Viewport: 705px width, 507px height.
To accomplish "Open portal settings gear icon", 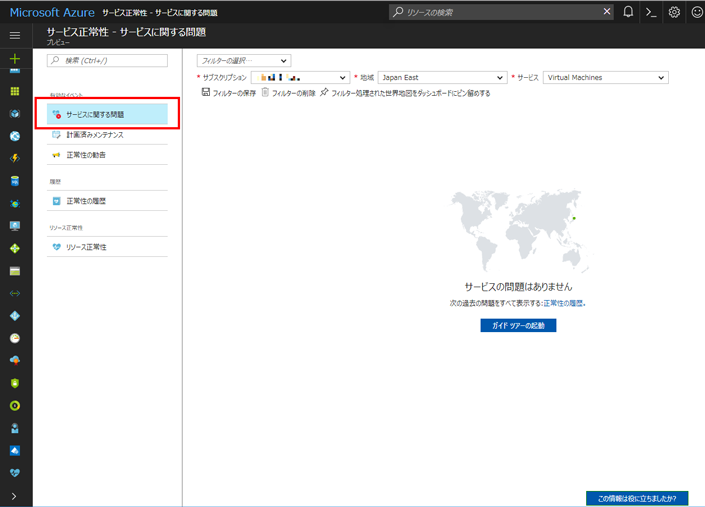I will [x=674, y=12].
